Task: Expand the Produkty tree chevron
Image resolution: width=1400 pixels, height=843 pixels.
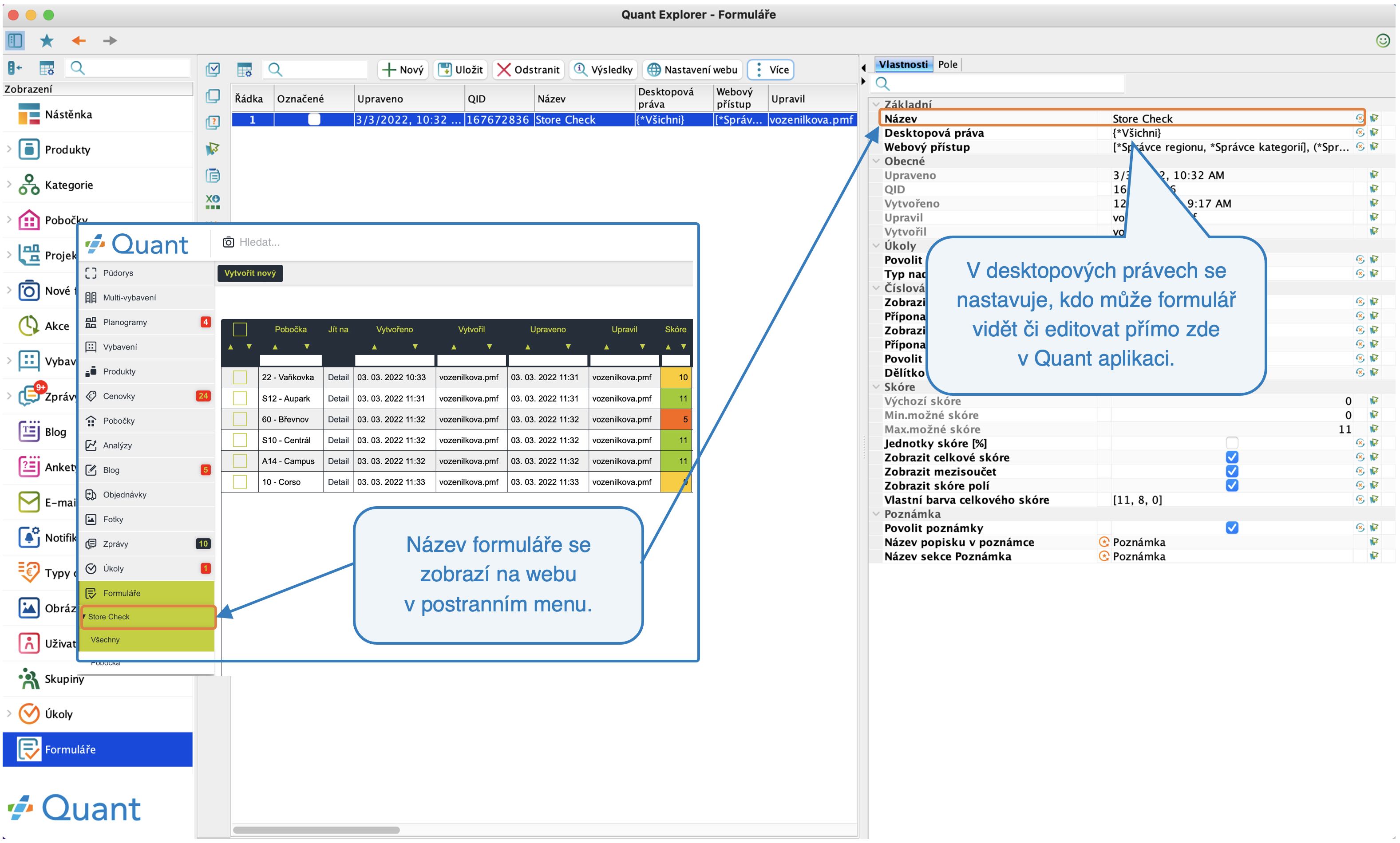Action: [9, 149]
